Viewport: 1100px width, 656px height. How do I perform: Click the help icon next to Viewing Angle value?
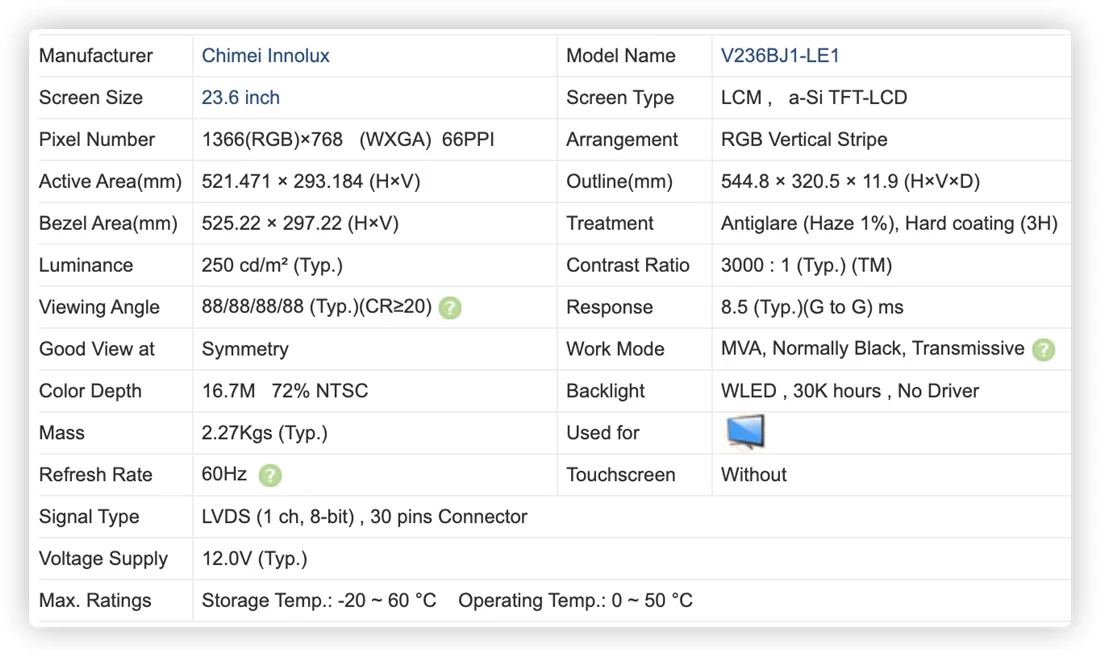tap(450, 307)
